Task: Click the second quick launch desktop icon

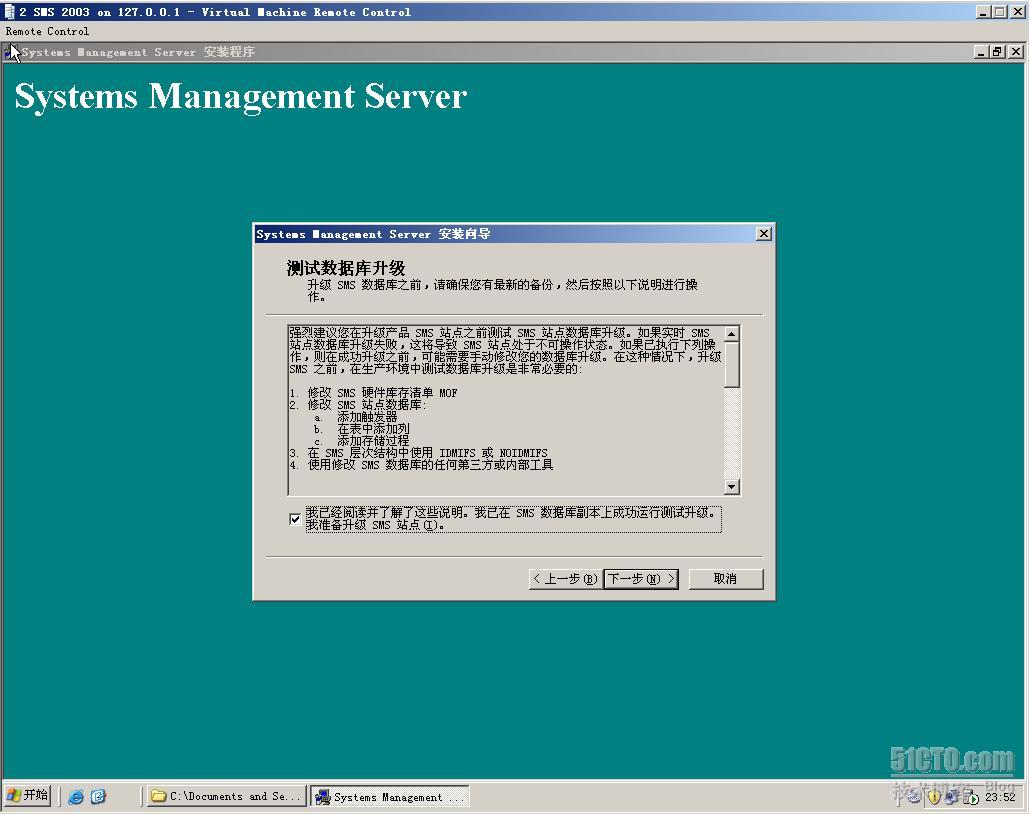Action: [98, 797]
